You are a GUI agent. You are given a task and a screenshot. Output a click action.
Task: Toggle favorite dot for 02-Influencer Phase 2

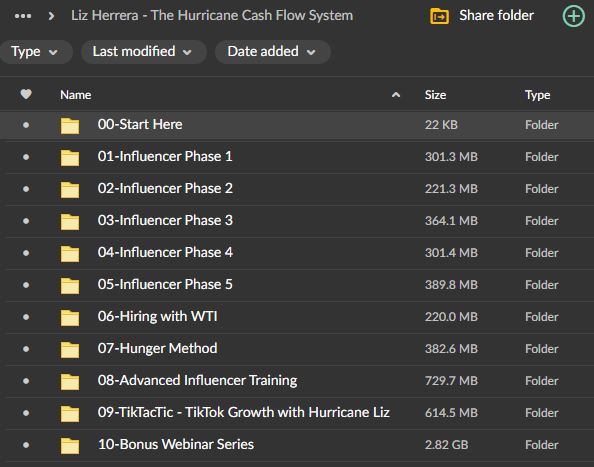[26, 189]
